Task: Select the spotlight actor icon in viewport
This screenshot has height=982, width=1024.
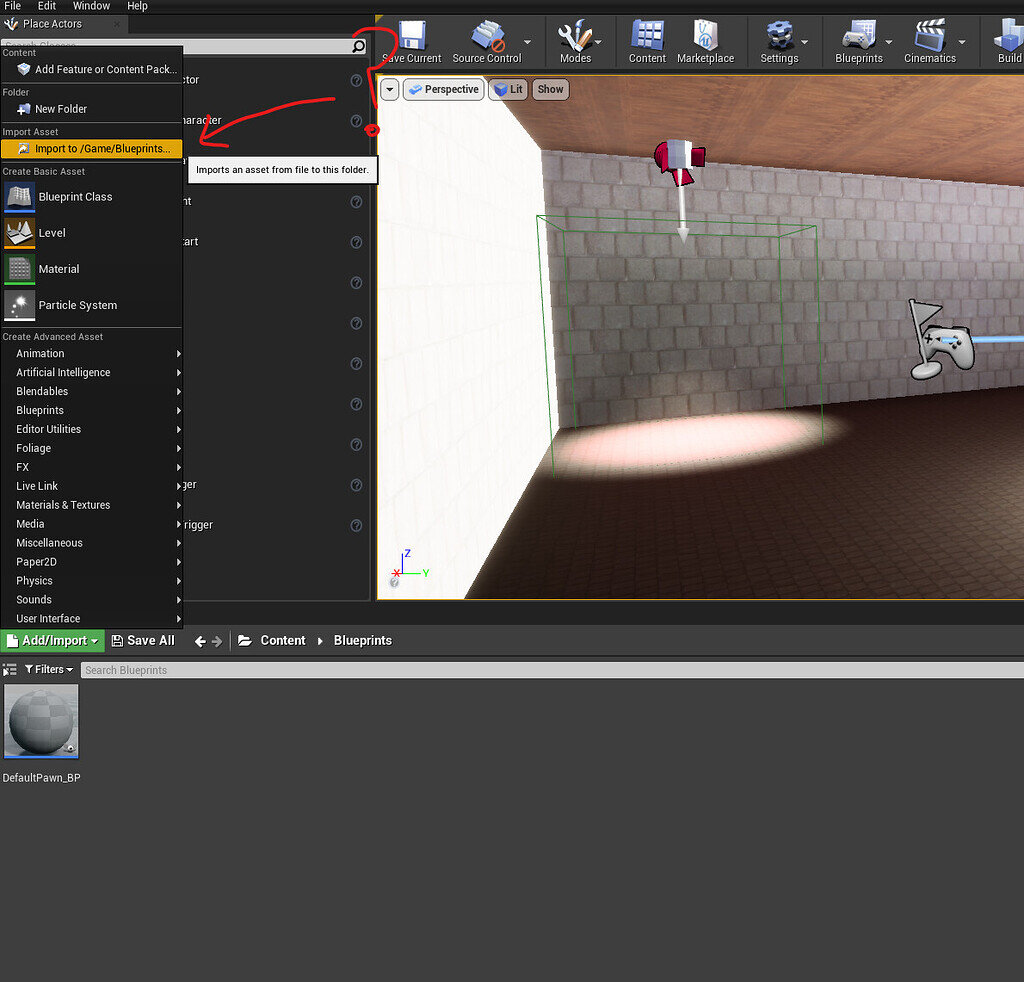Action: [679, 162]
